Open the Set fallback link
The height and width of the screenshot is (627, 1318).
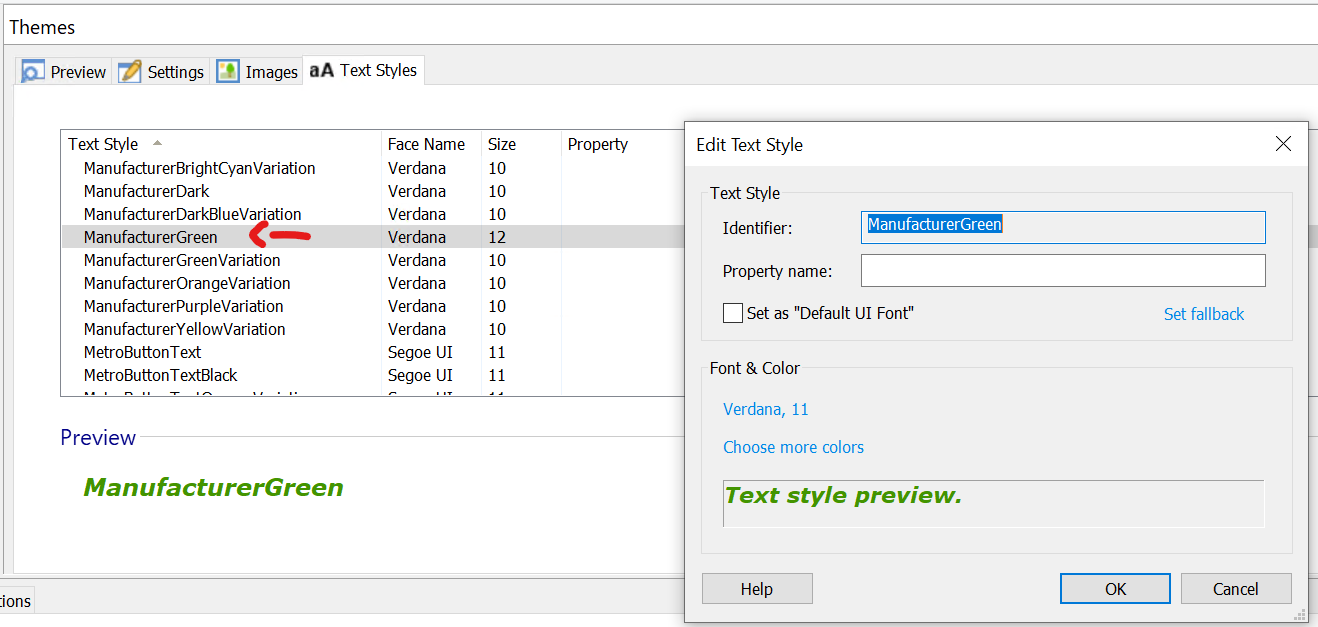(1203, 314)
